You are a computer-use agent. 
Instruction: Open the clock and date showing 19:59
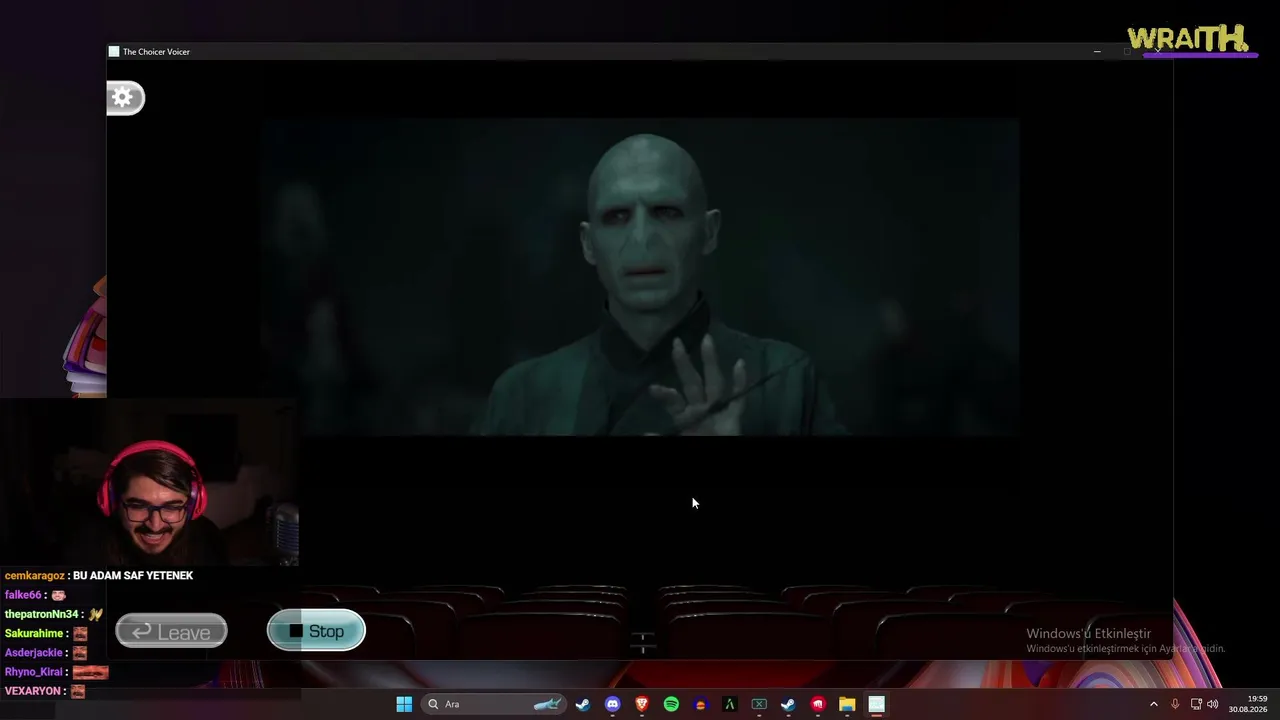coord(1248,704)
